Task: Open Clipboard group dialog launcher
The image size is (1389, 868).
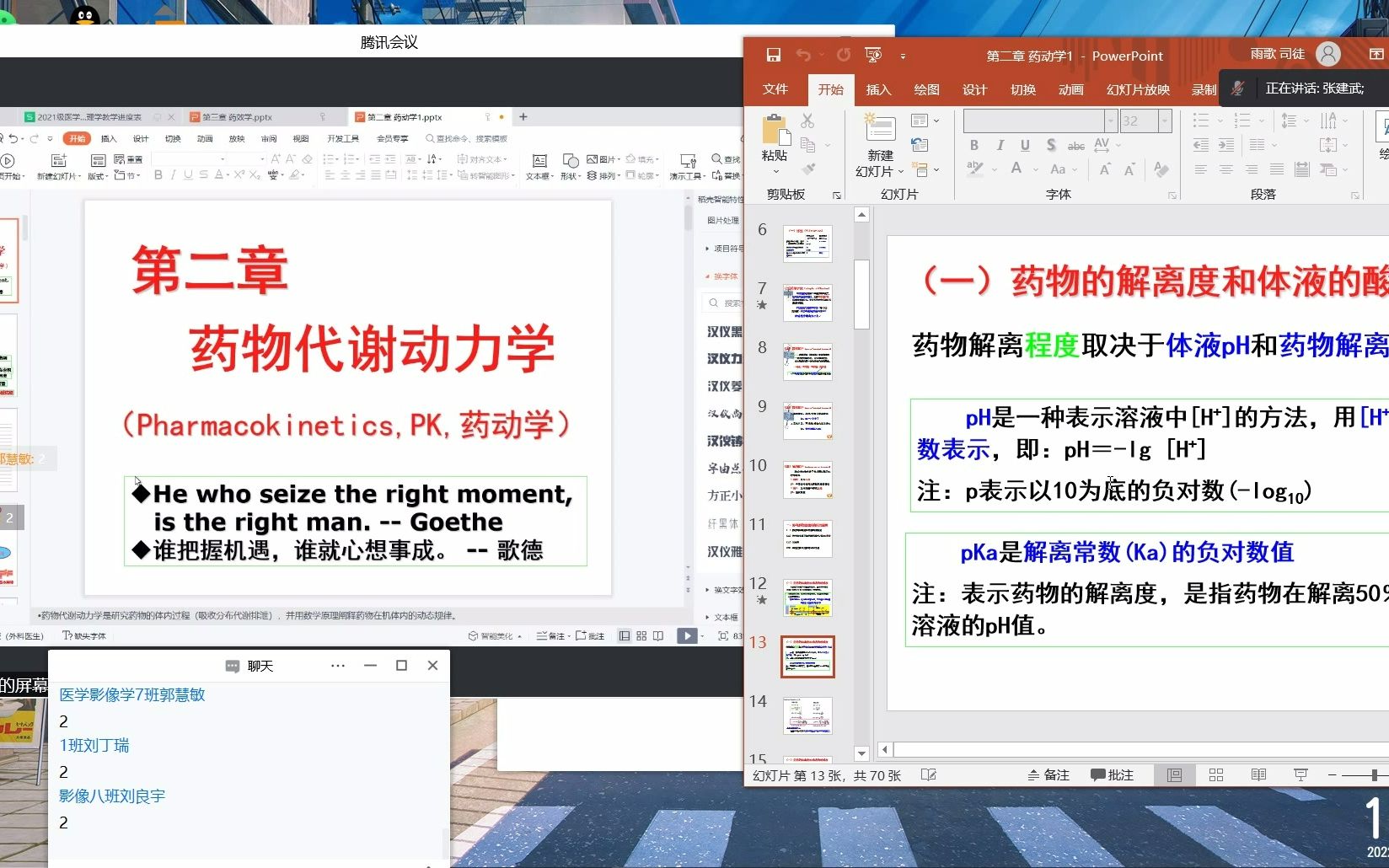Action: pyautogui.click(x=837, y=196)
